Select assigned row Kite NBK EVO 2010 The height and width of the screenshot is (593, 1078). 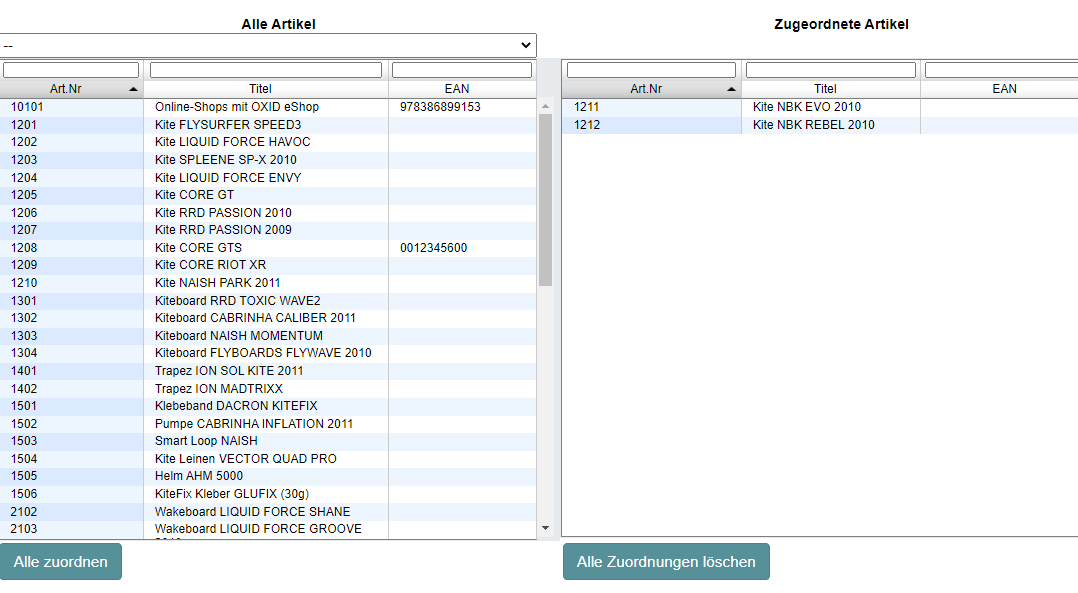pyautogui.click(x=820, y=107)
